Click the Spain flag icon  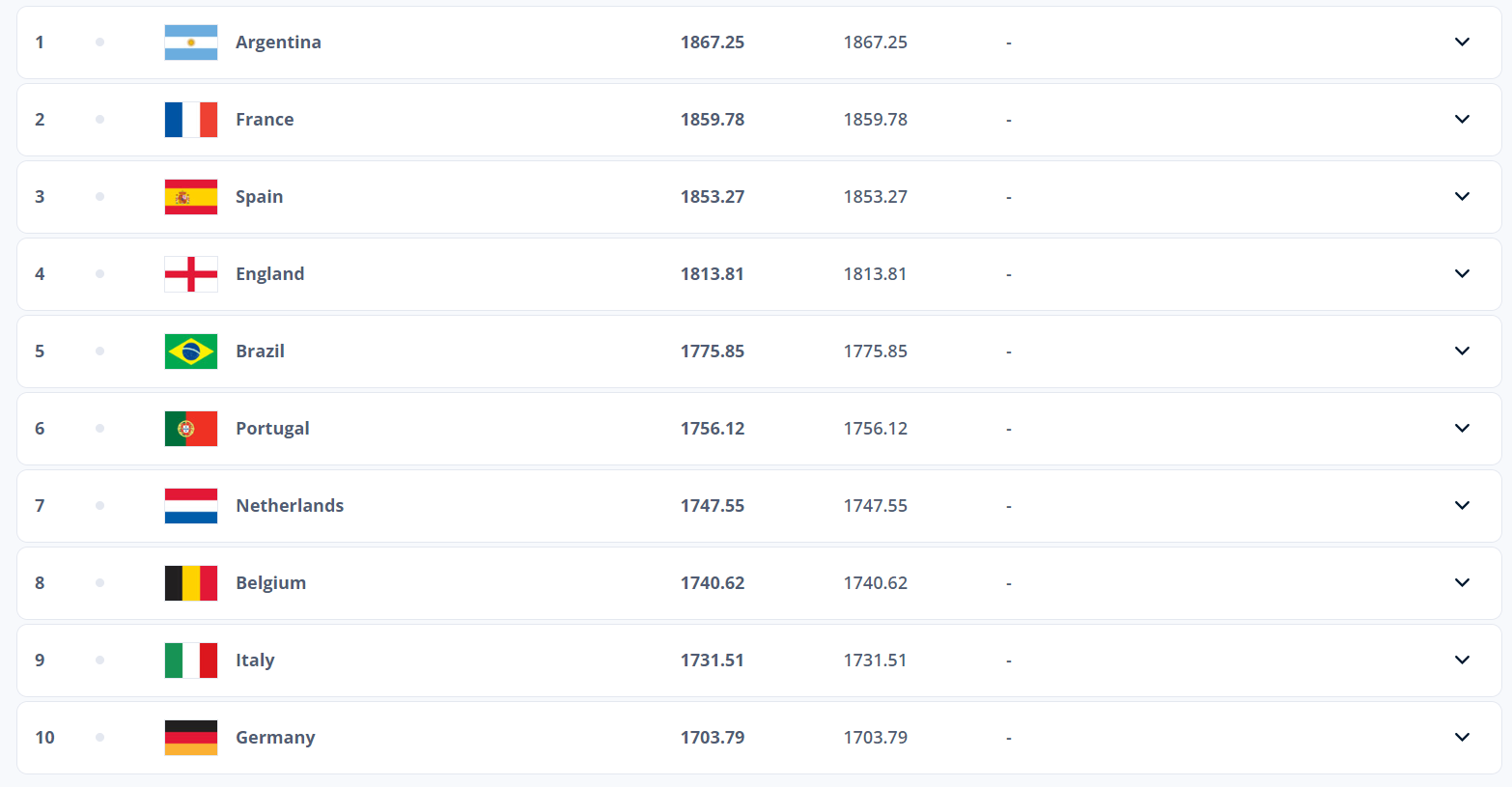[x=191, y=197]
